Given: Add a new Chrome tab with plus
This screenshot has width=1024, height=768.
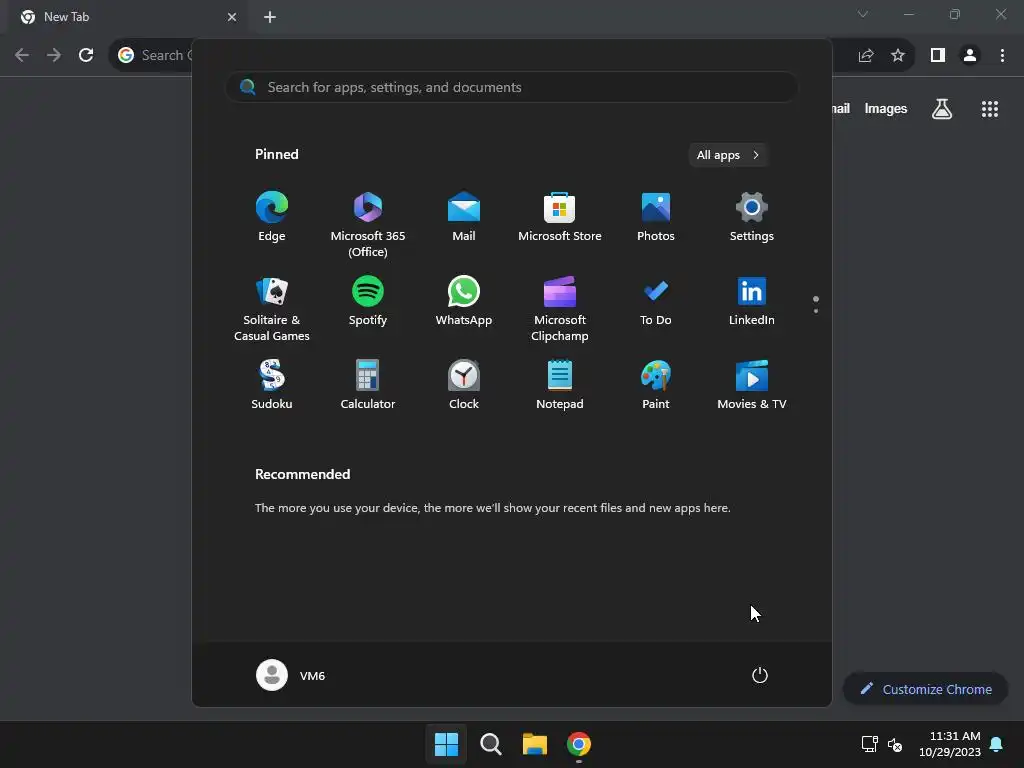Looking at the screenshot, I should click(270, 17).
